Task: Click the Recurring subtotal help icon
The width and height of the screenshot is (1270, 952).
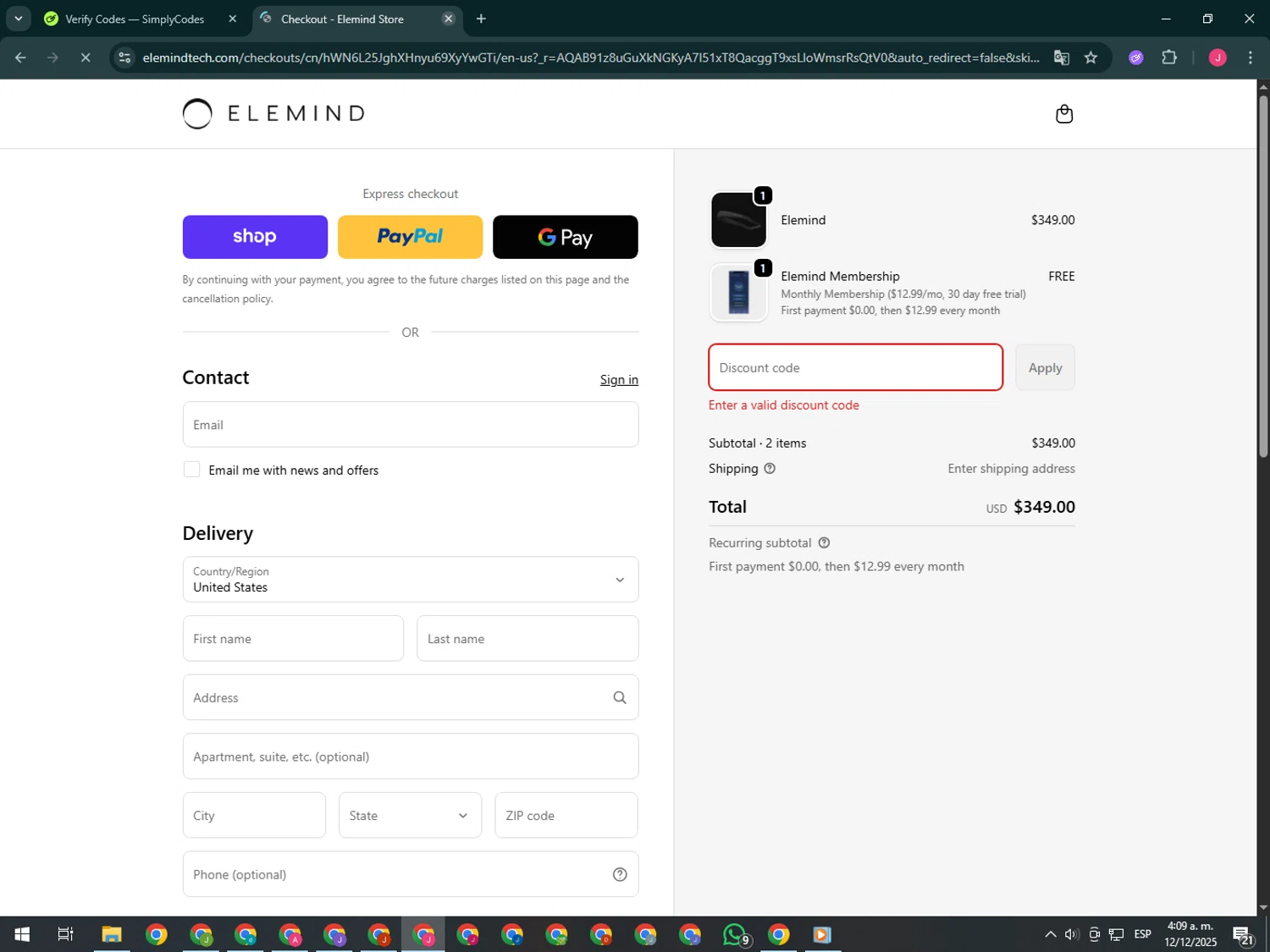Action: tap(824, 542)
